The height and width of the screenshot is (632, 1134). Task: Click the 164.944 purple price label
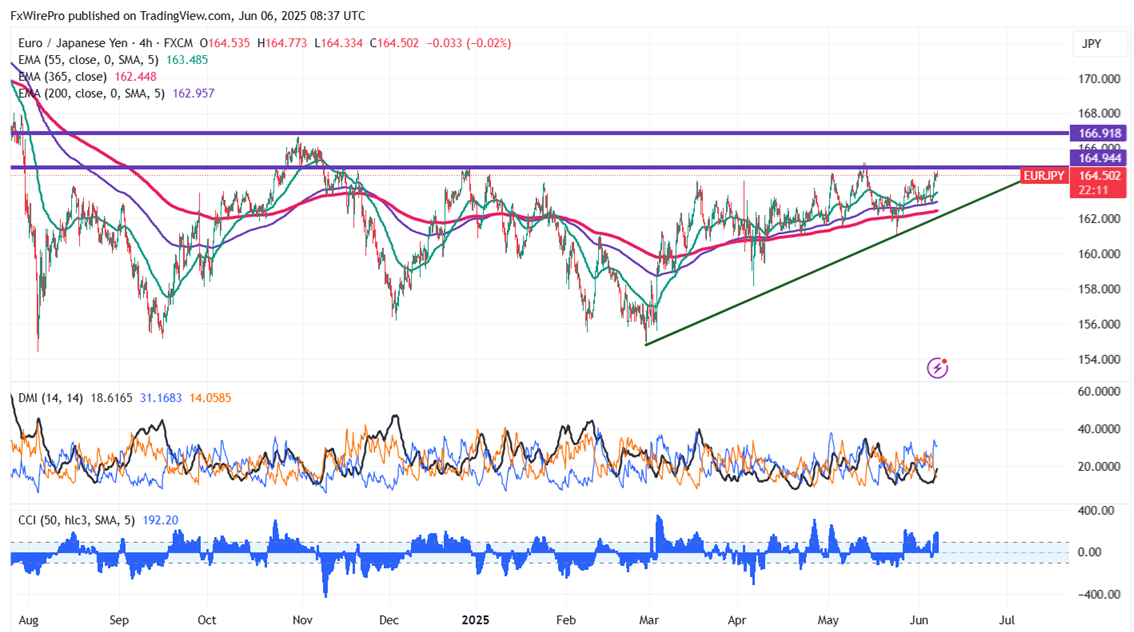pos(1099,158)
